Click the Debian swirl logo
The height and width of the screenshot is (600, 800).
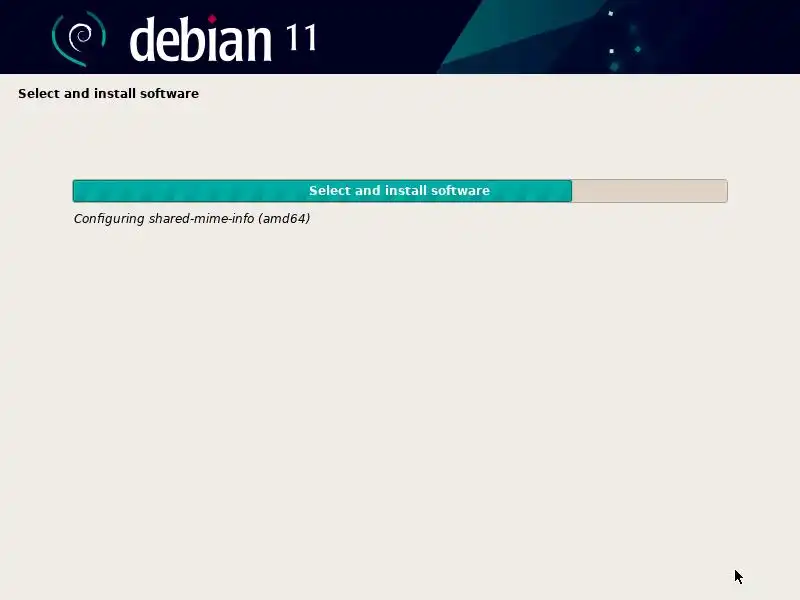79,38
